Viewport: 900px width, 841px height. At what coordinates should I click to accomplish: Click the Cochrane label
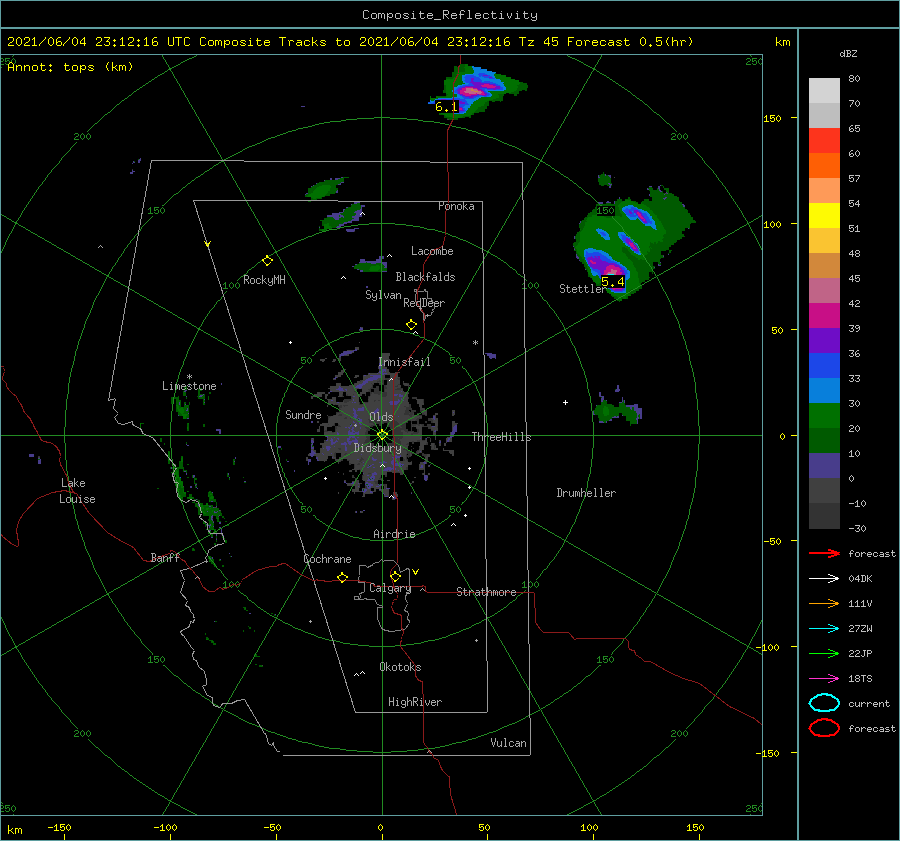pyautogui.click(x=327, y=559)
